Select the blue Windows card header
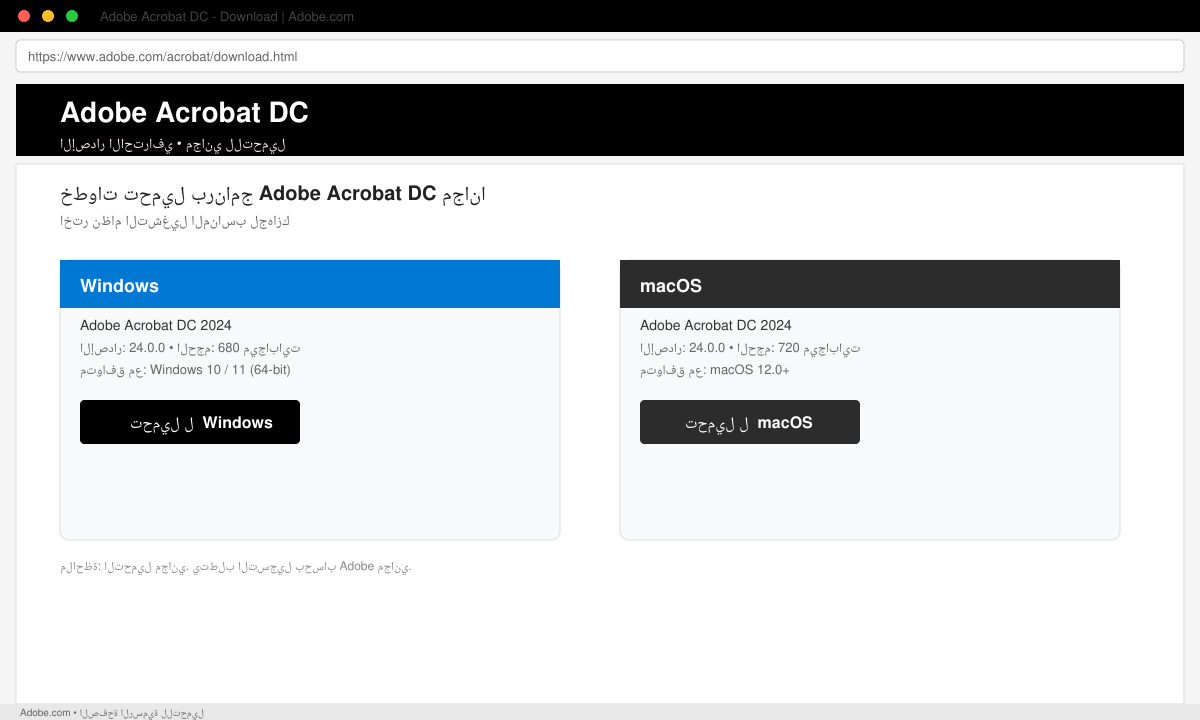The width and height of the screenshot is (1200, 720). (x=310, y=284)
